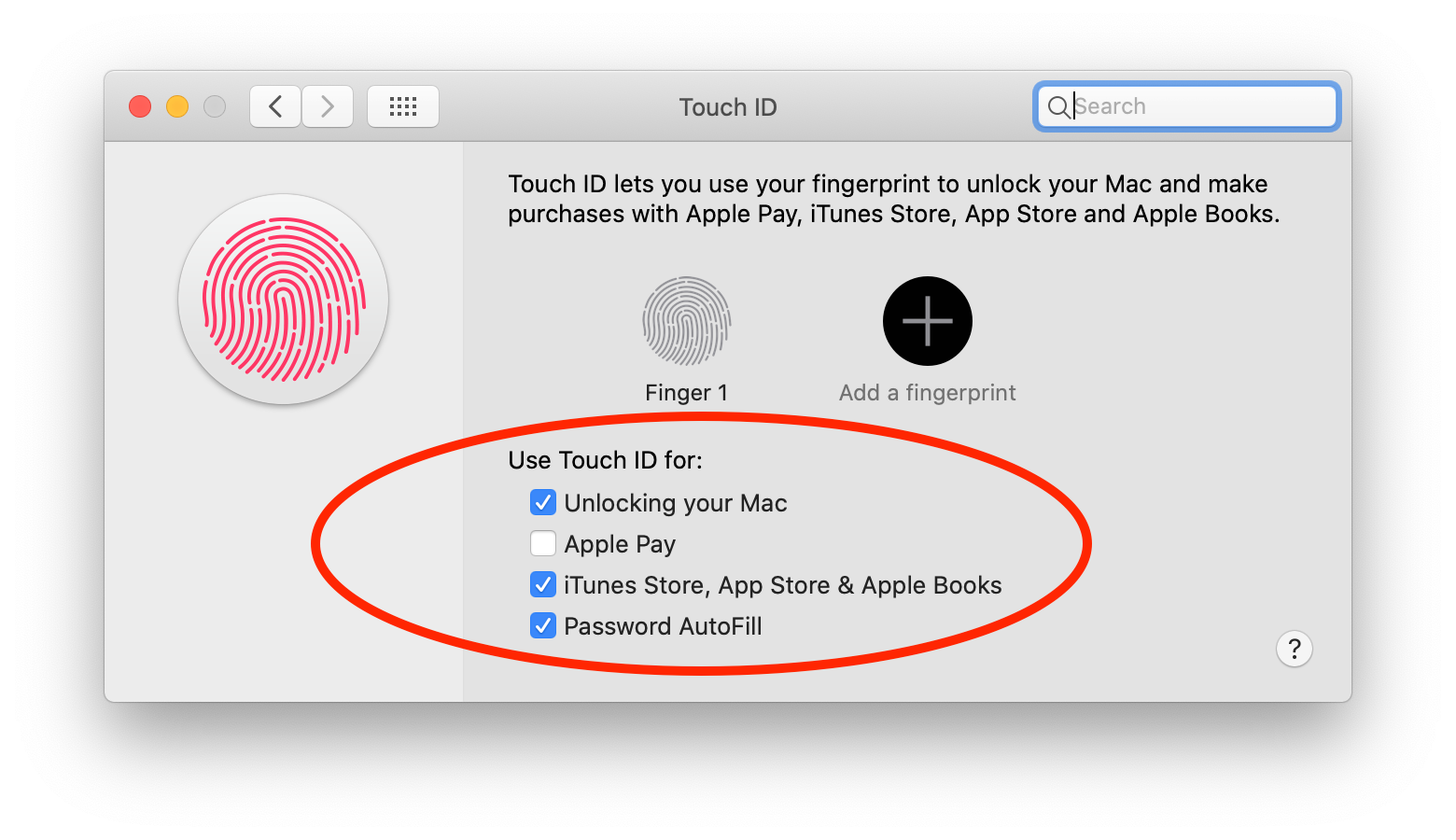
Task: Show all preferences via grid icon
Action: (x=403, y=106)
